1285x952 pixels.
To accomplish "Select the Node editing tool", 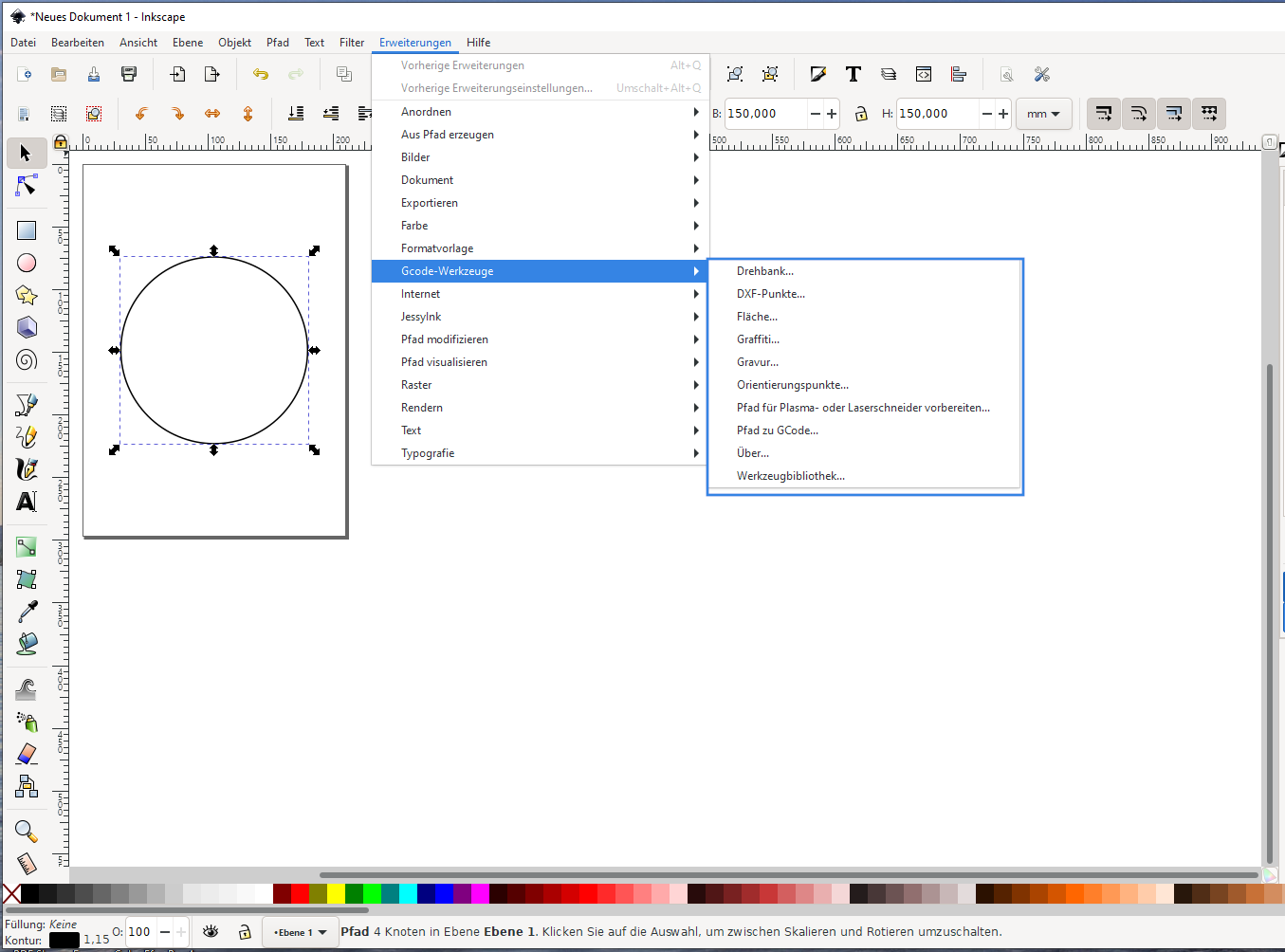I will coord(27,187).
